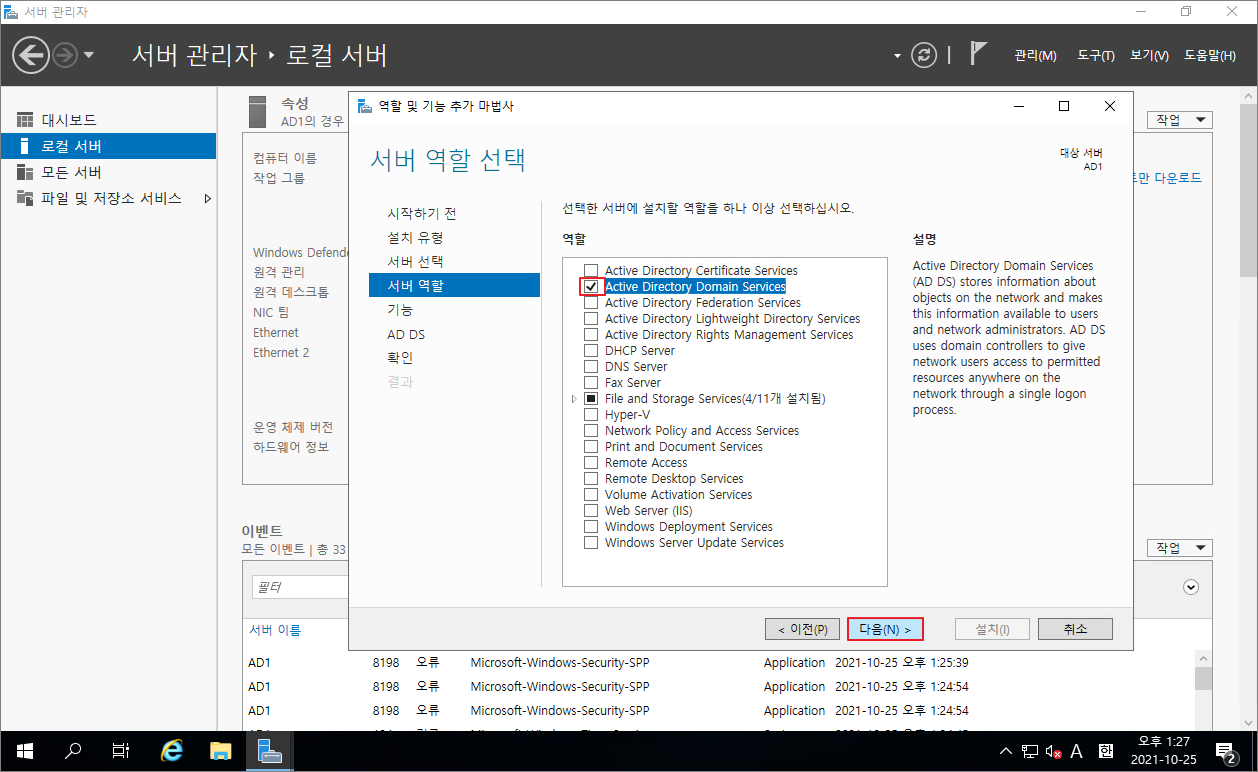This screenshot has height=772, width=1258.
Task: Open the 보기(V) menu
Action: [1149, 56]
